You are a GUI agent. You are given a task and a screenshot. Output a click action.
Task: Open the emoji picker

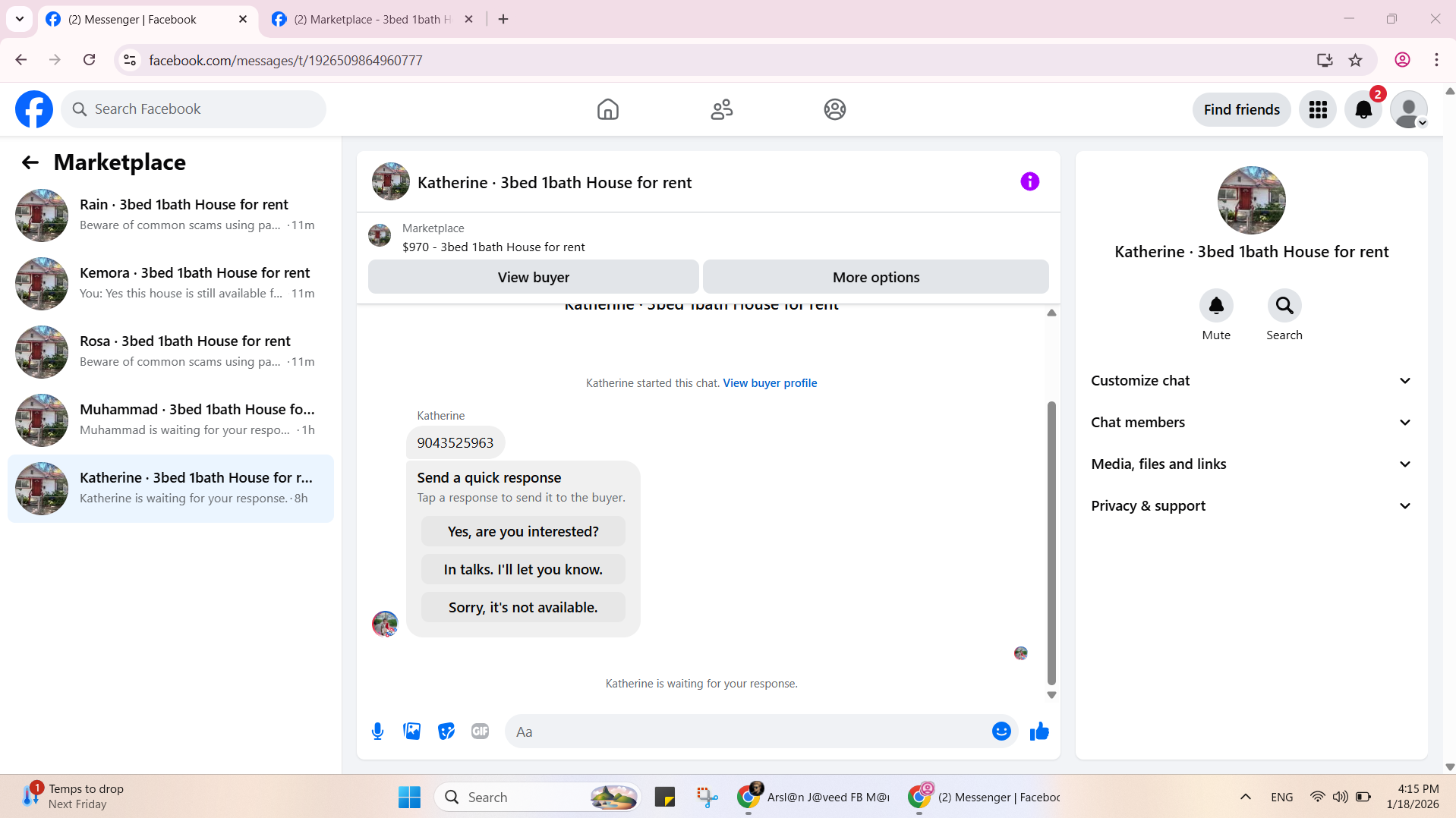(x=1001, y=731)
